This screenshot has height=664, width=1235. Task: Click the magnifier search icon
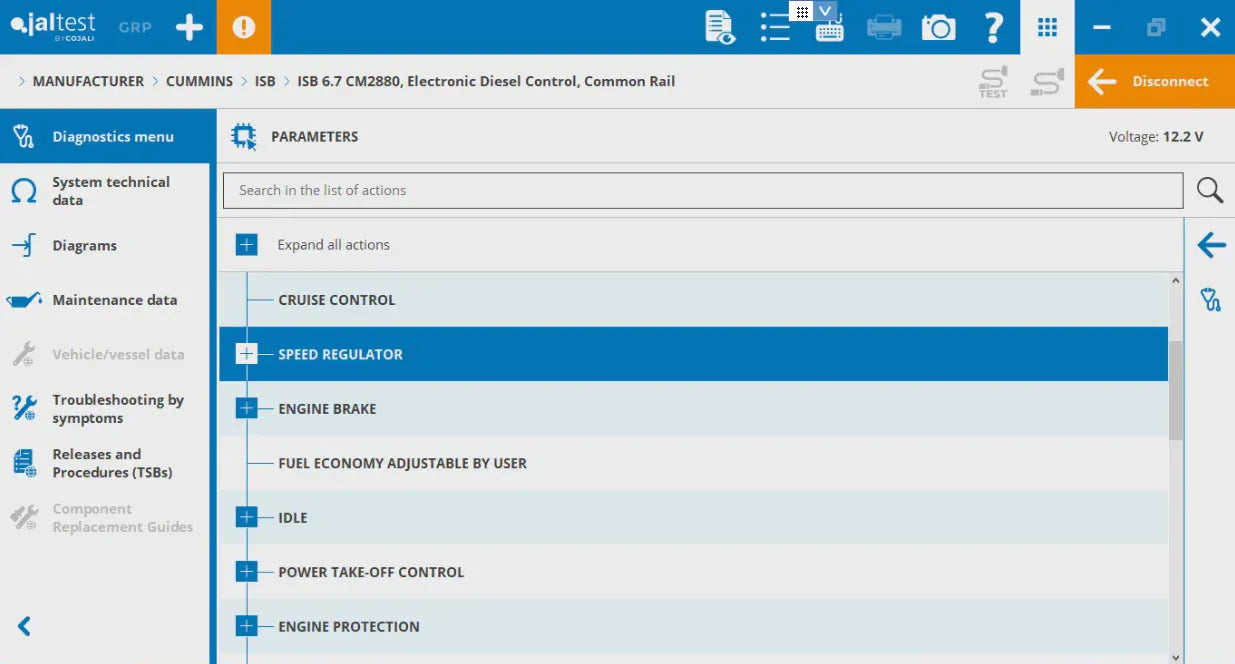point(1210,190)
